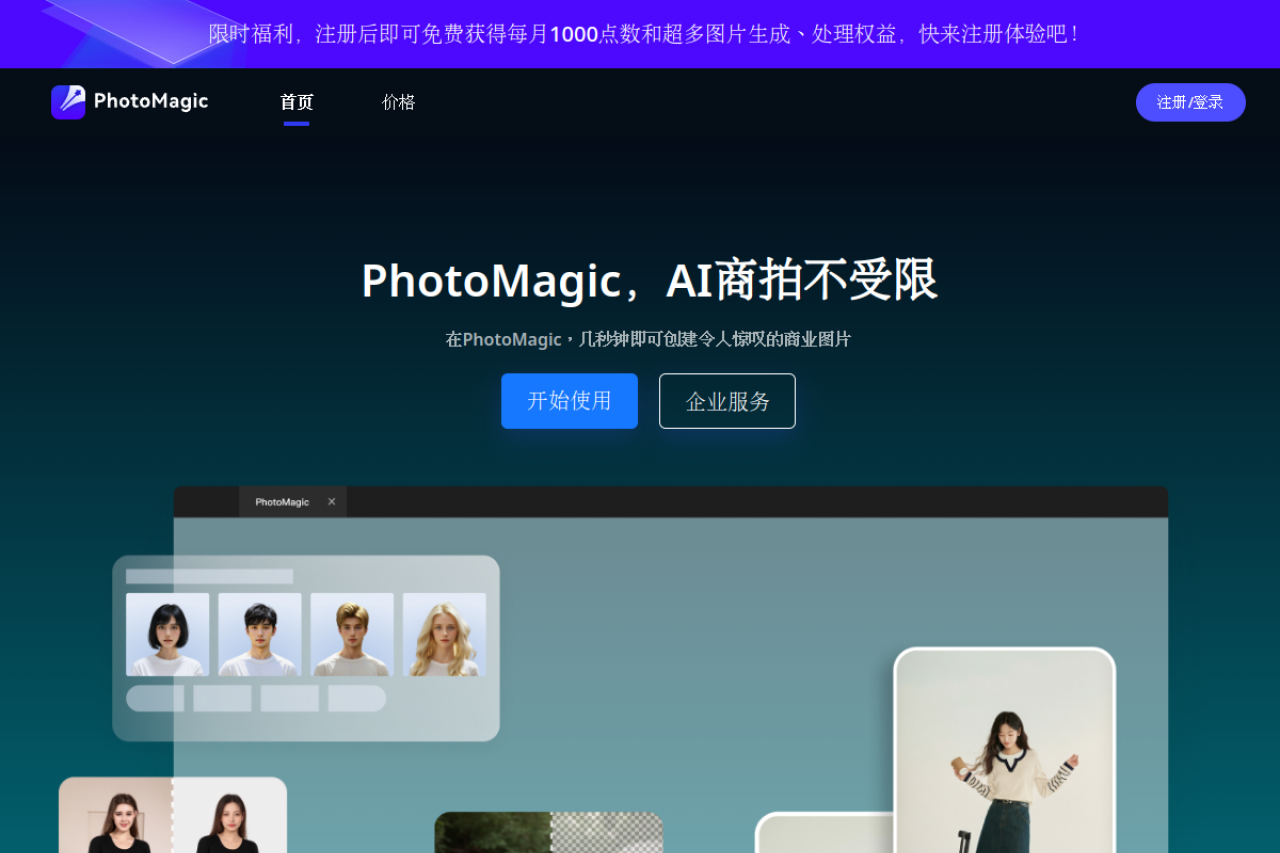Click the free credits promo banner
1280x853 pixels.
[640, 33]
